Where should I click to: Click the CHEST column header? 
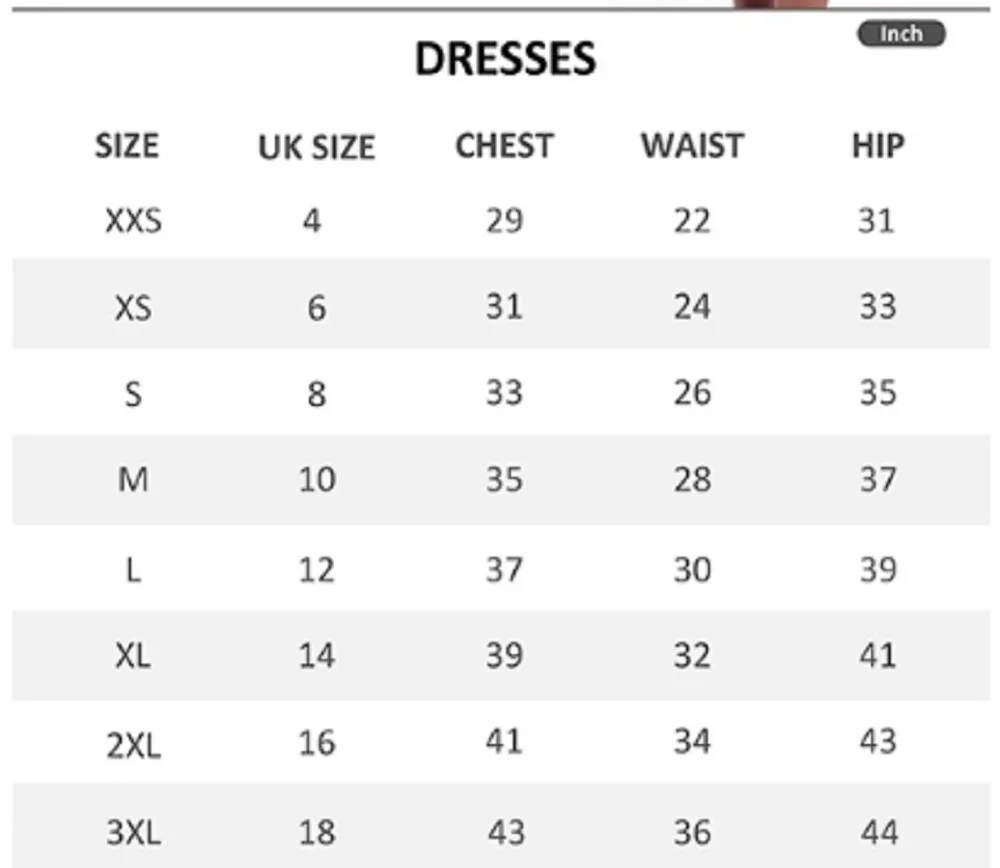tap(504, 146)
